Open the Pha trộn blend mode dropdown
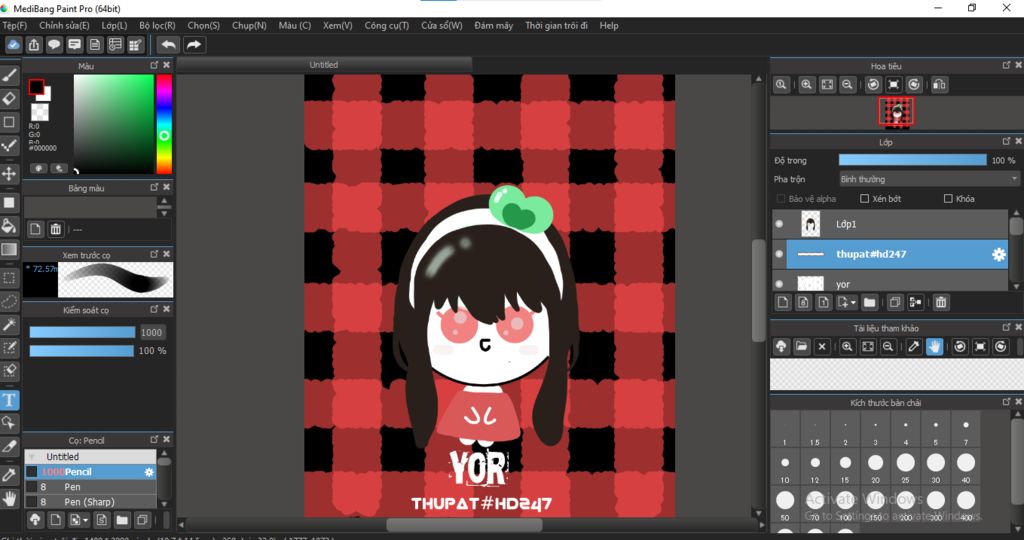The width and height of the screenshot is (1024, 540). tap(929, 179)
